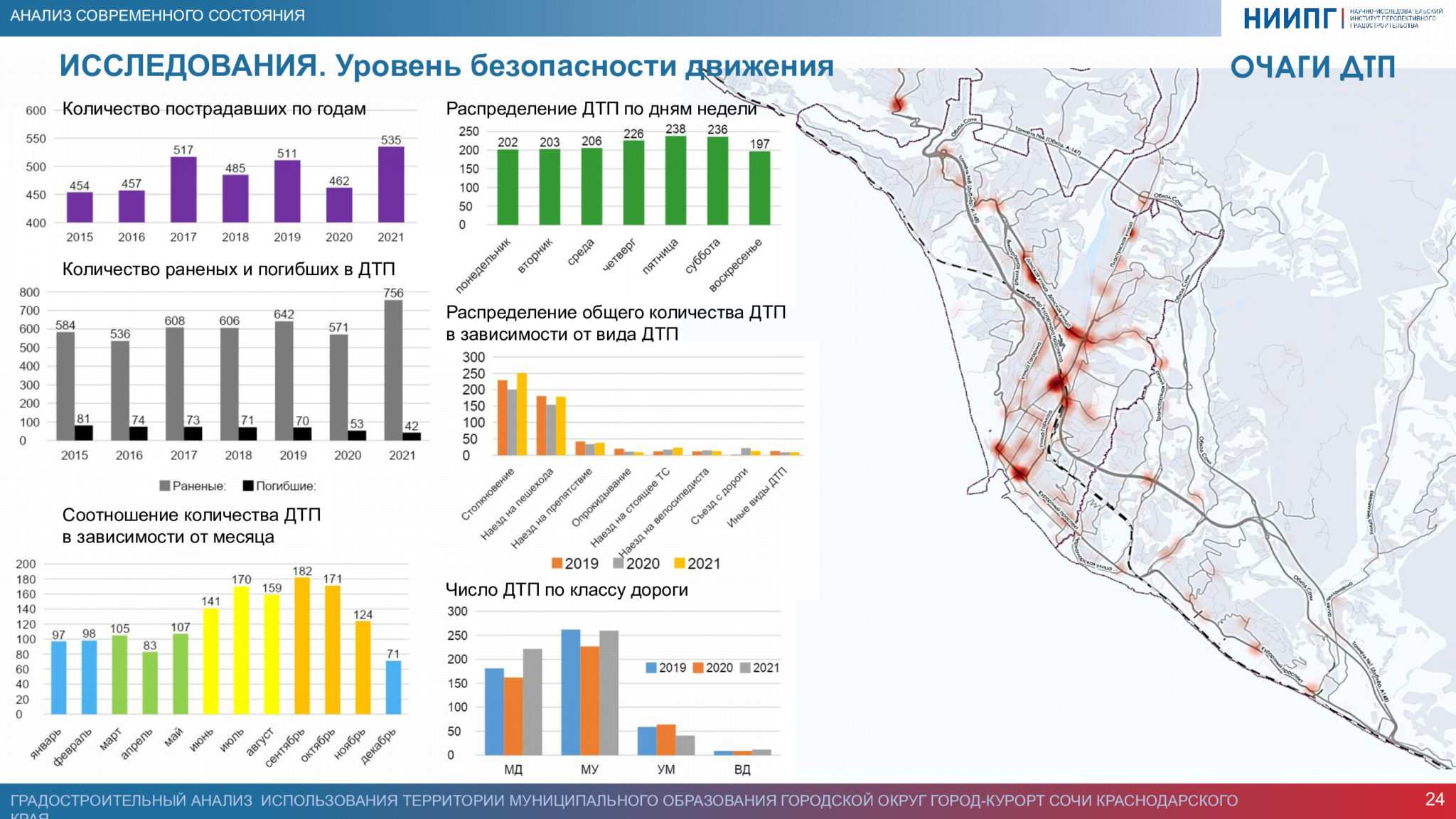This screenshot has width=1456, height=819.
Task: Click value 197 above the Sunday bar
Action: [x=760, y=144]
